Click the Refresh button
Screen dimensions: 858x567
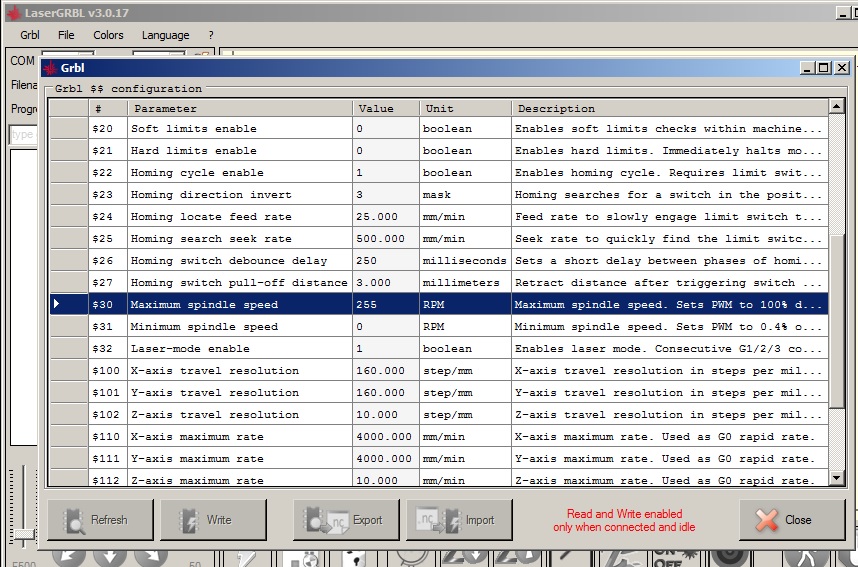pos(101,519)
